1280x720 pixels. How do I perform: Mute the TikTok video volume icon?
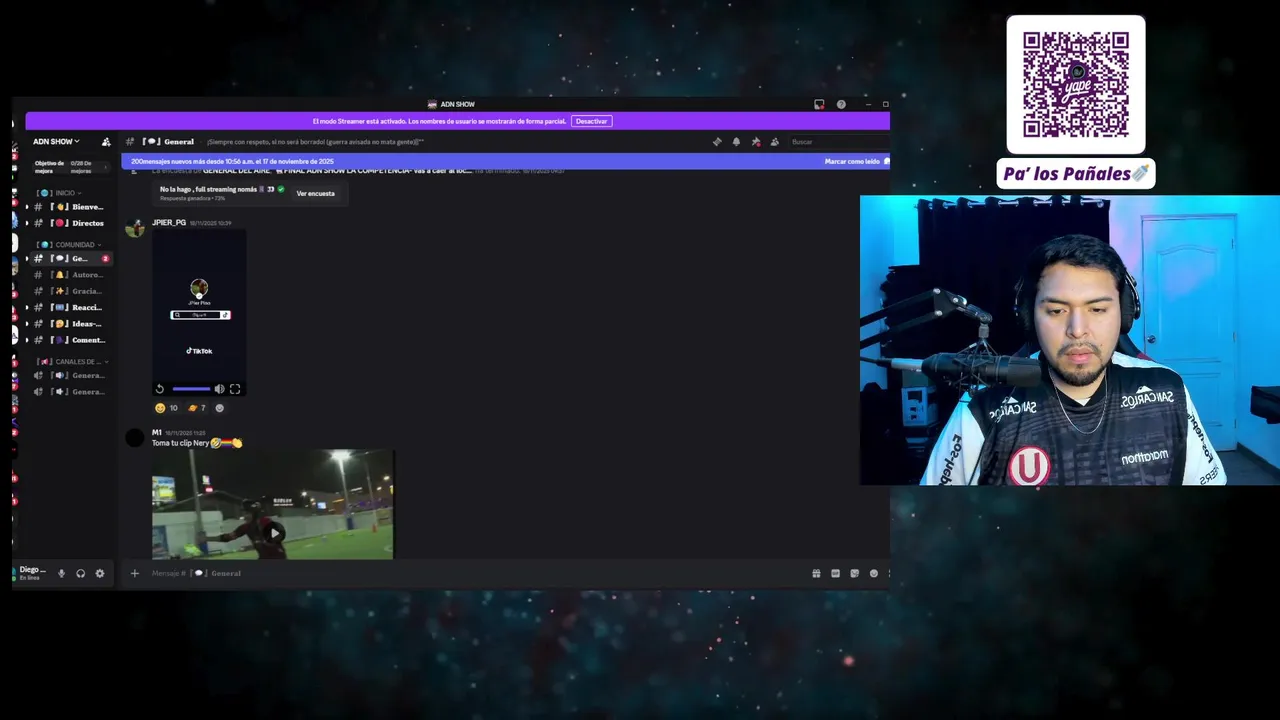tap(219, 389)
